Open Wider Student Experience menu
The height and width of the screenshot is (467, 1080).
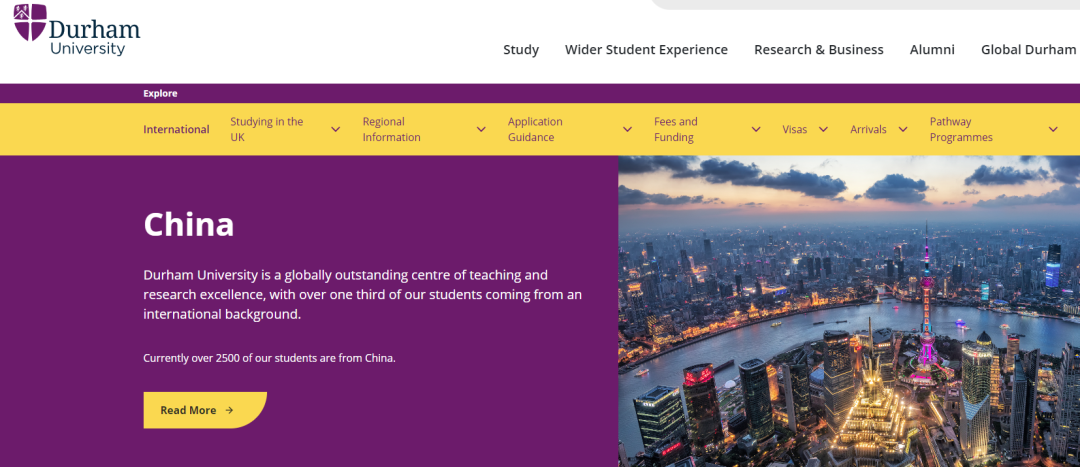pos(646,50)
